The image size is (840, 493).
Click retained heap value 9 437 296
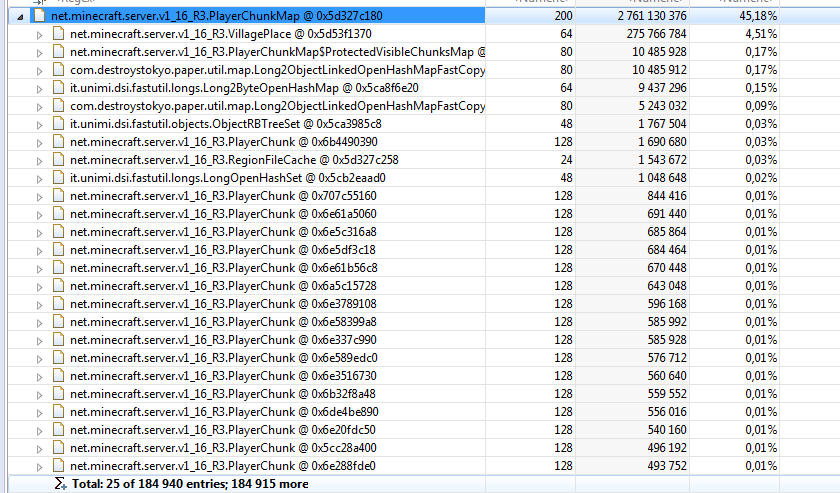[662, 88]
